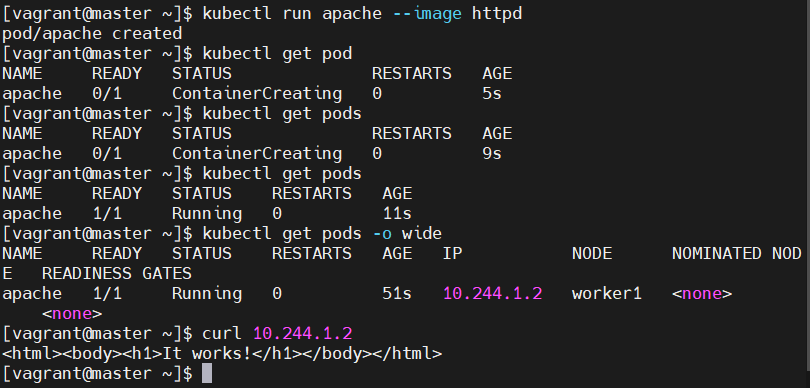Click the "pod/apache created" output line

tap(92, 34)
